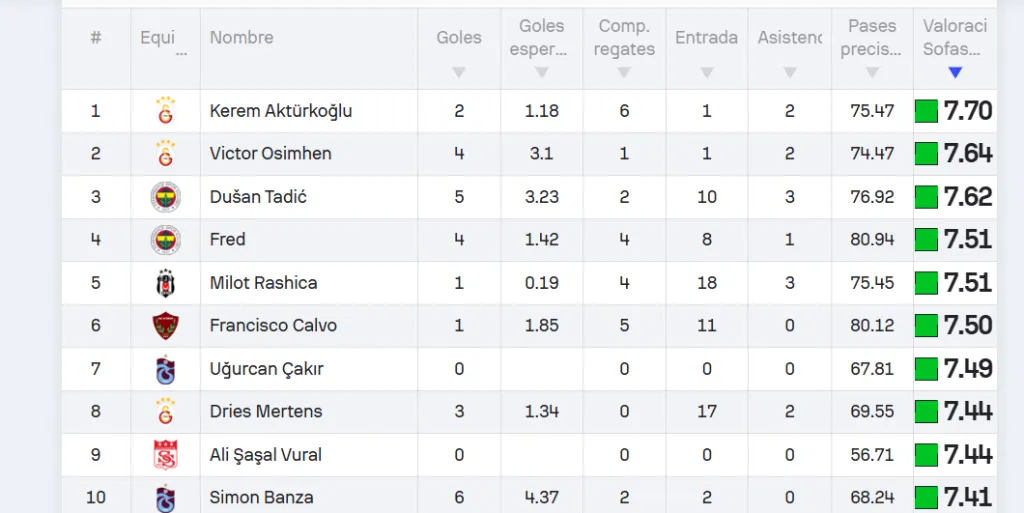Click the Trabzonspor logo beside Uğurcan Çakır
This screenshot has width=1024, height=513.
[165, 369]
